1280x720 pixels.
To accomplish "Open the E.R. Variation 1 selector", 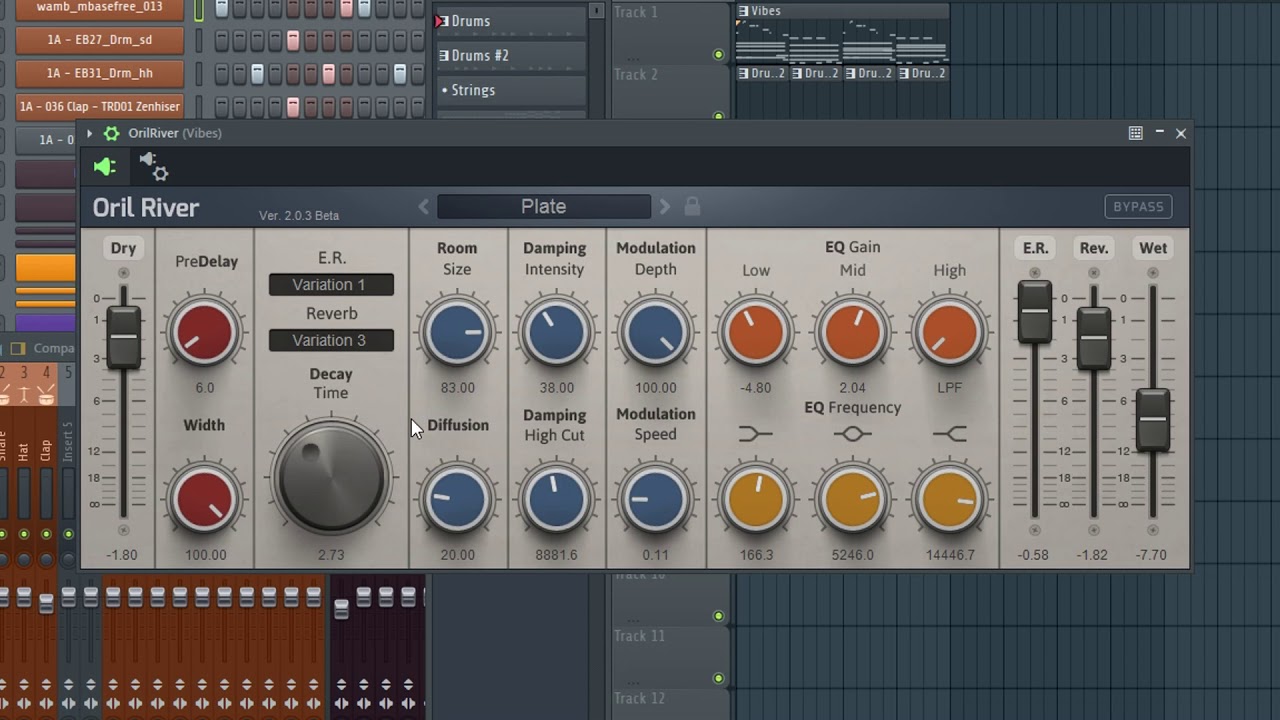I will coord(331,285).
